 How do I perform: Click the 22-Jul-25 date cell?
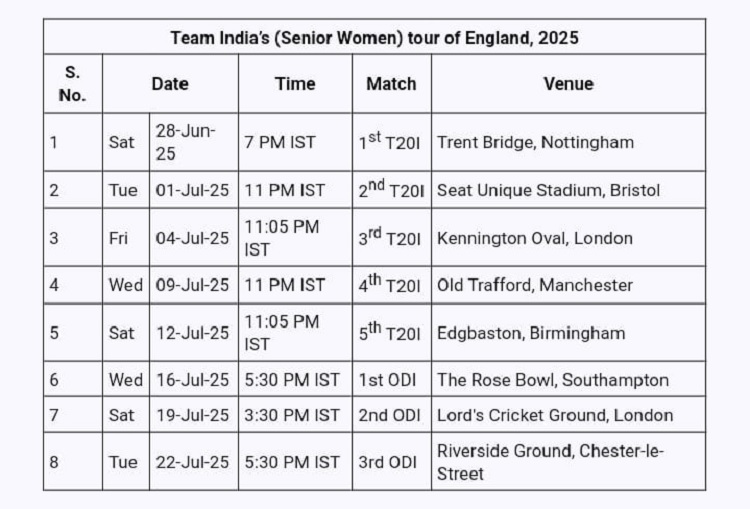point(192,462)
